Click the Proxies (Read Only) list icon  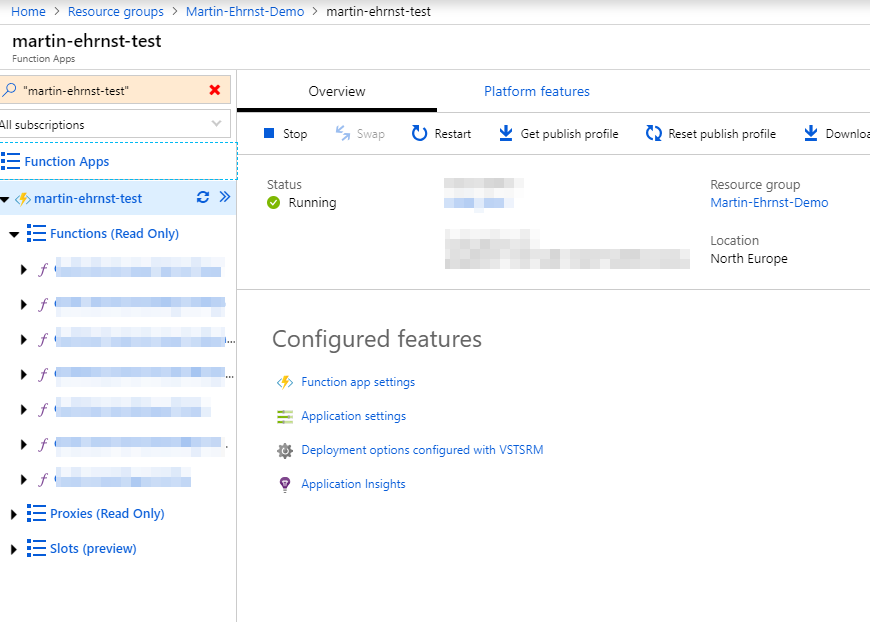[36, 514]
